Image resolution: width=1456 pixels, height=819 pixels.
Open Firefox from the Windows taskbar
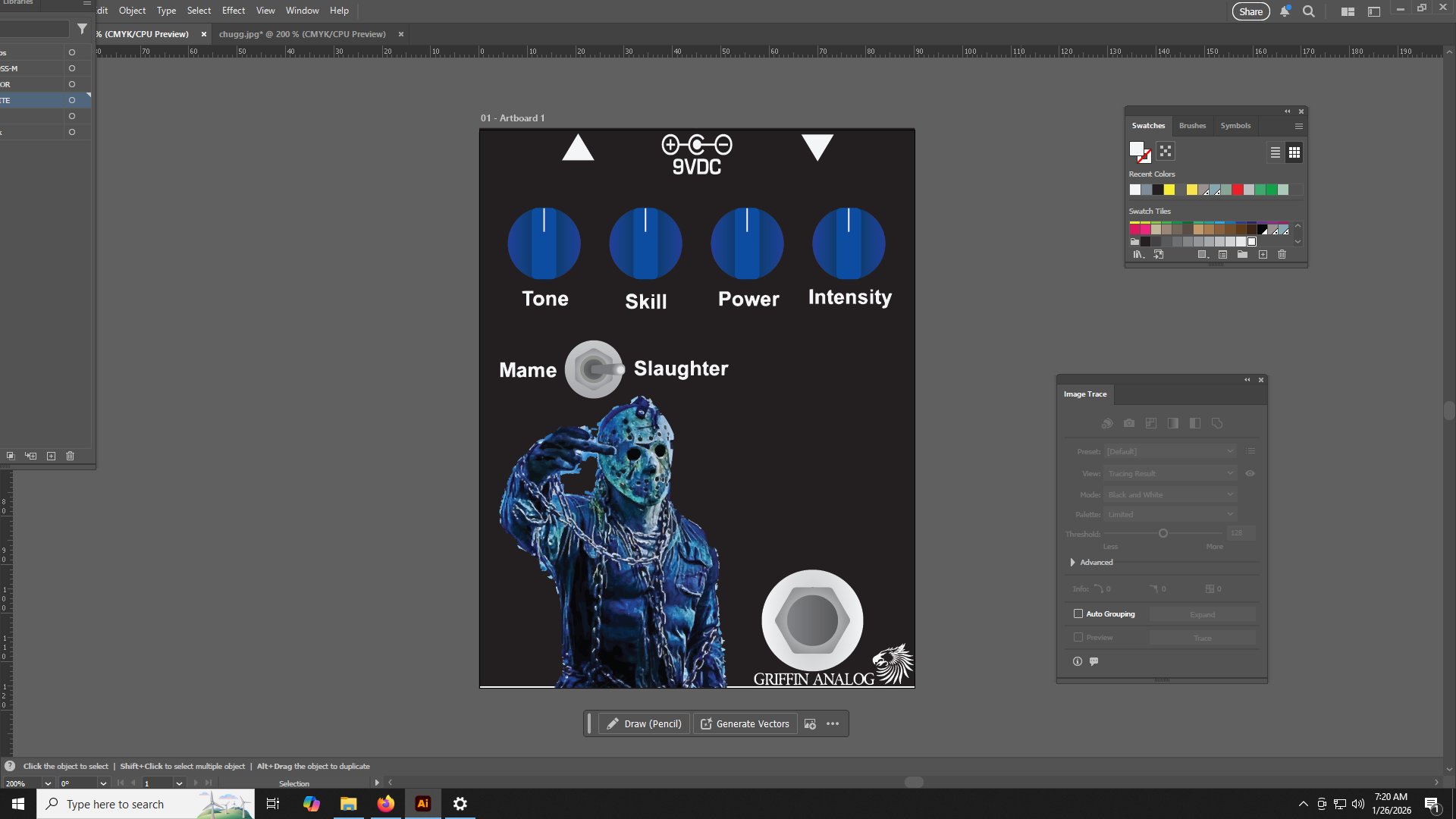[385, 804]
